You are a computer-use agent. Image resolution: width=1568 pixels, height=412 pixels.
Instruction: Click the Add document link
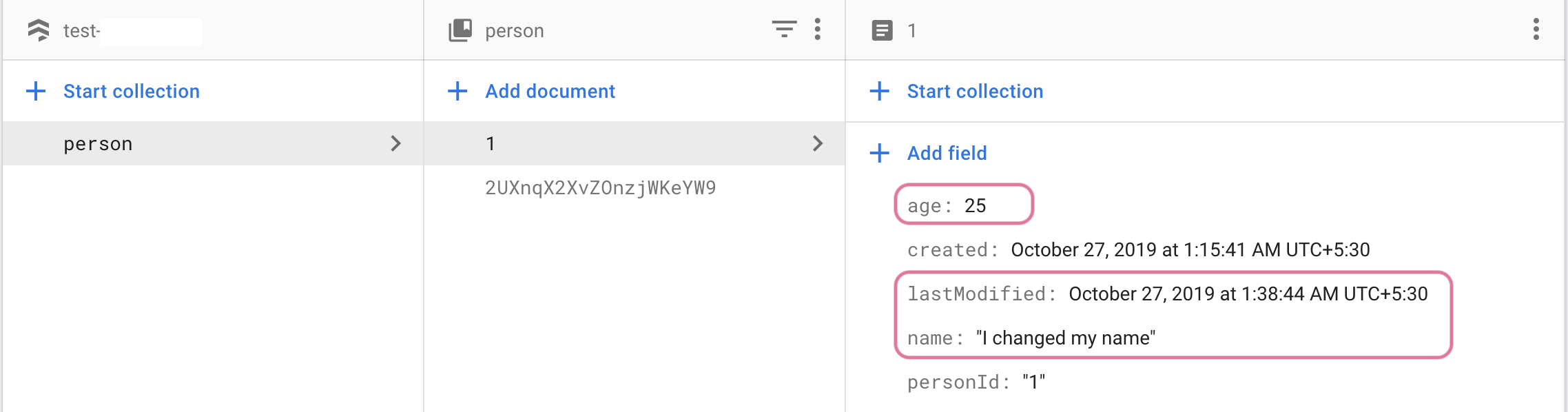550,91
